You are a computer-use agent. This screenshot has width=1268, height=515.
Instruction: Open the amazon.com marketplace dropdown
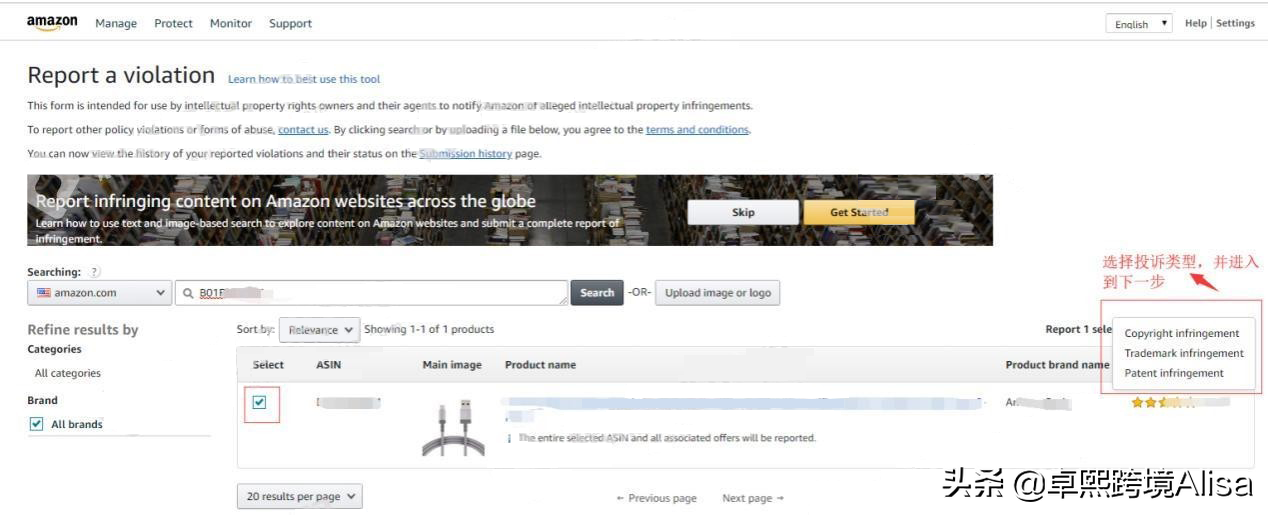tap(99, 293)
